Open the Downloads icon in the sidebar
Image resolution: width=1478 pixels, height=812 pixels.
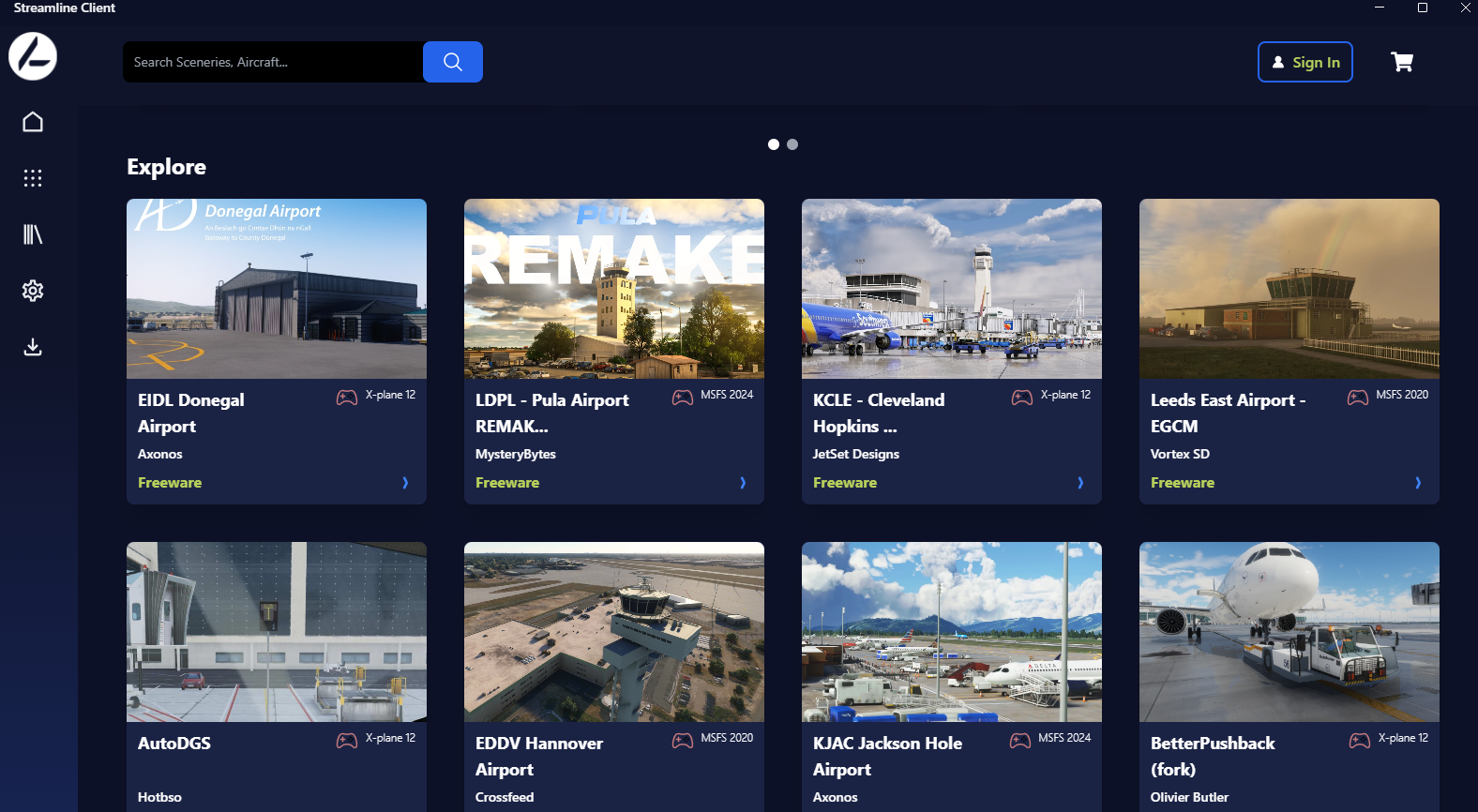click(33, 347)
